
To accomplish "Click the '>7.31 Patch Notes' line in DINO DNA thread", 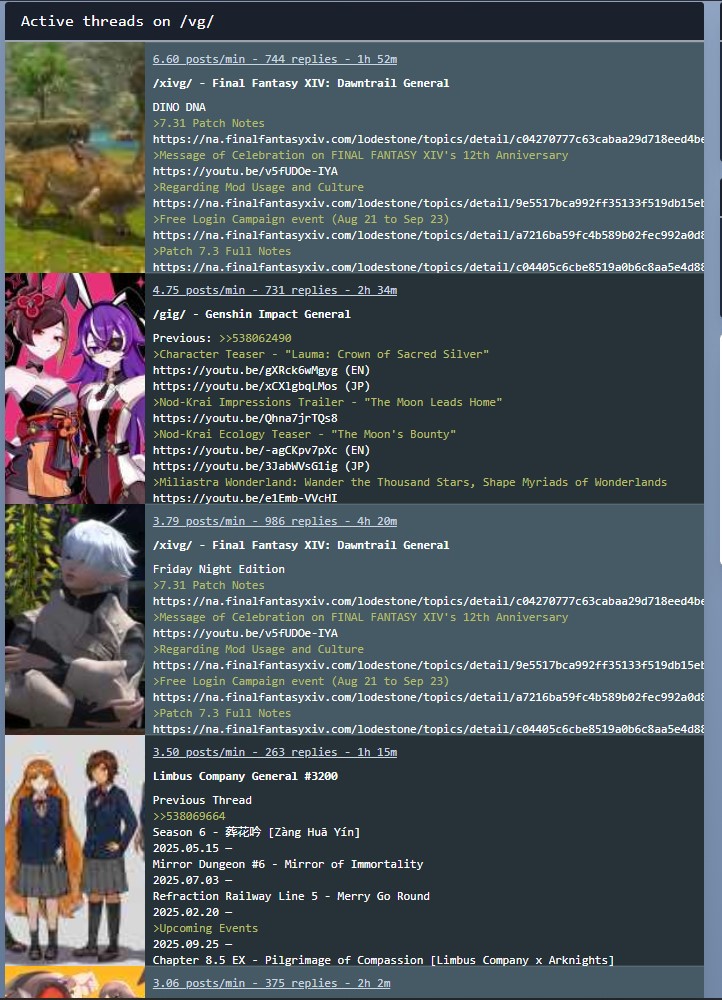I will click(x=209, y=123).
